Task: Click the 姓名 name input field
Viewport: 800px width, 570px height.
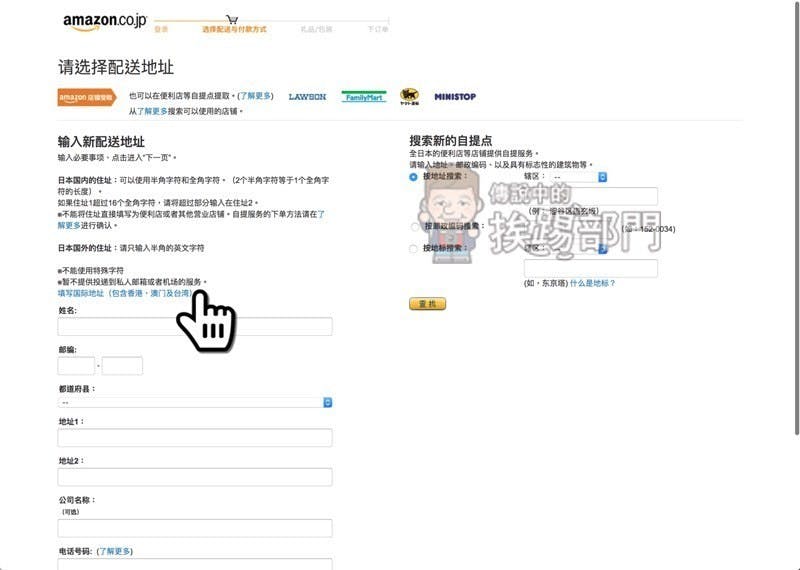Action: 195,327
